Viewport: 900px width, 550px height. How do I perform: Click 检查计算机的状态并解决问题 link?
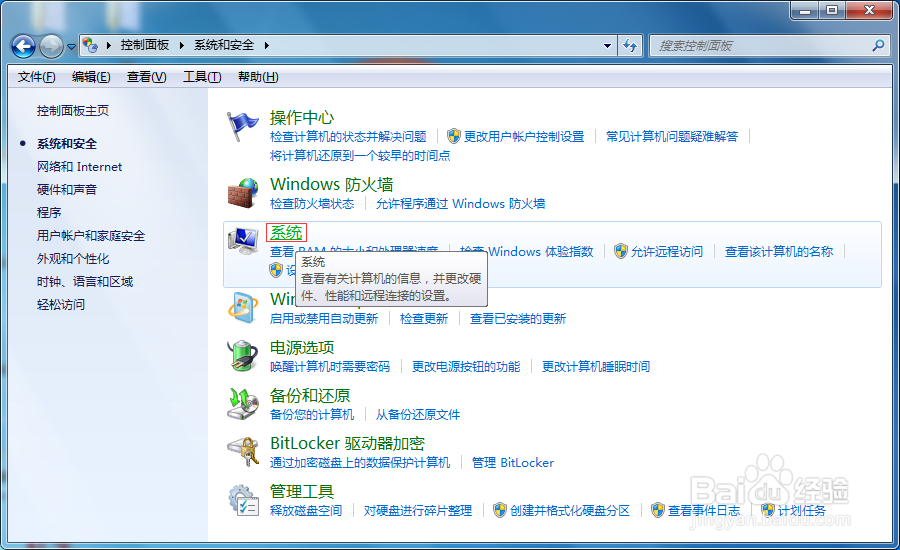click(x=348, y=137)
